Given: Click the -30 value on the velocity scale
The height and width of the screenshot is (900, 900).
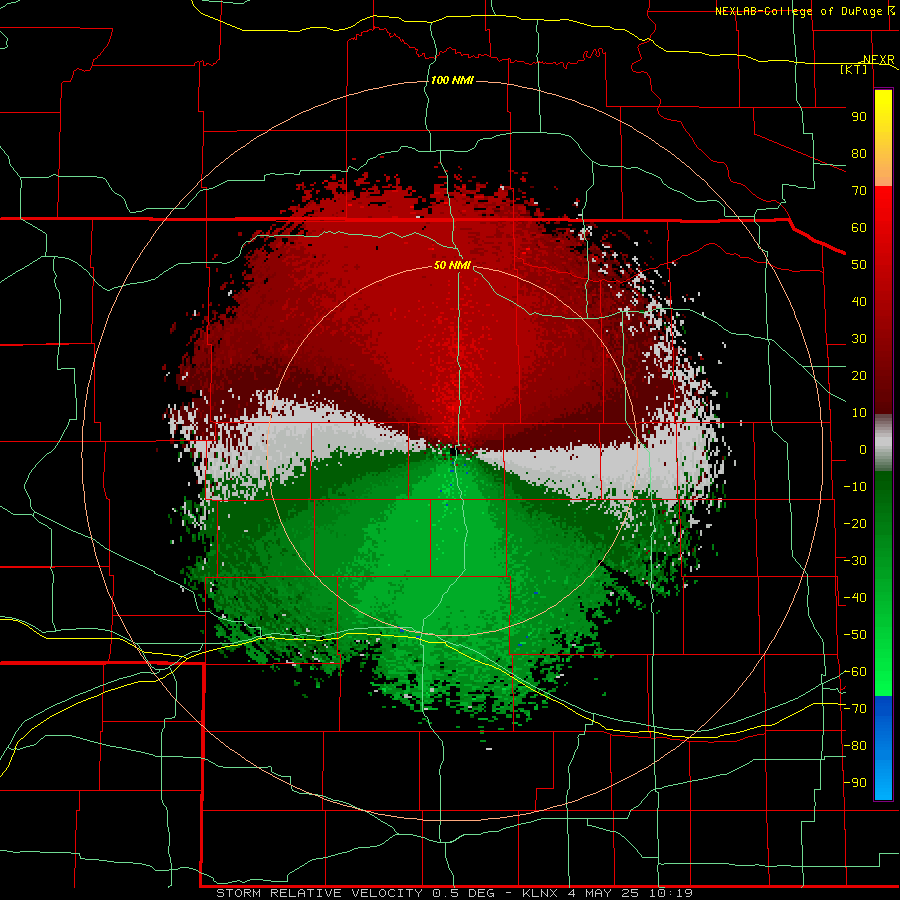Looking at the screenshot, I should pyautogui.click(x=855, y=561).
